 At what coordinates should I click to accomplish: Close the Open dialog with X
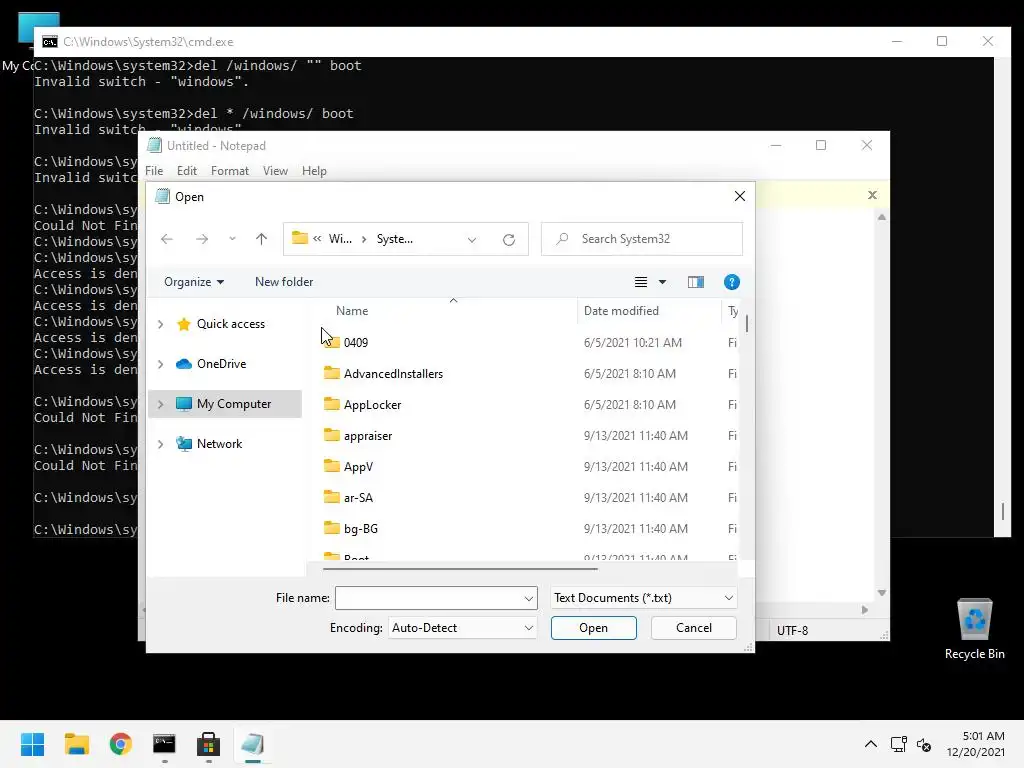click(x=739, y=197)
